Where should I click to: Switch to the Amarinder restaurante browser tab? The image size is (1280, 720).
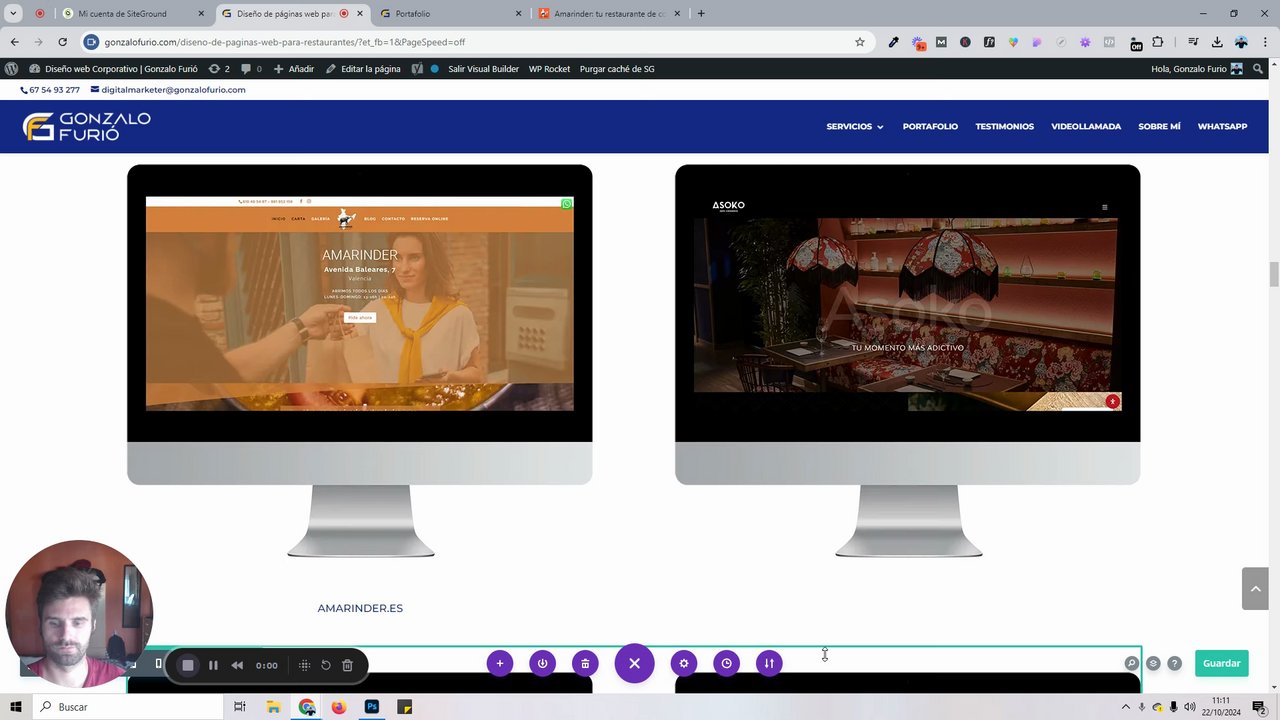pyautogui.click(x=608, y=14)
